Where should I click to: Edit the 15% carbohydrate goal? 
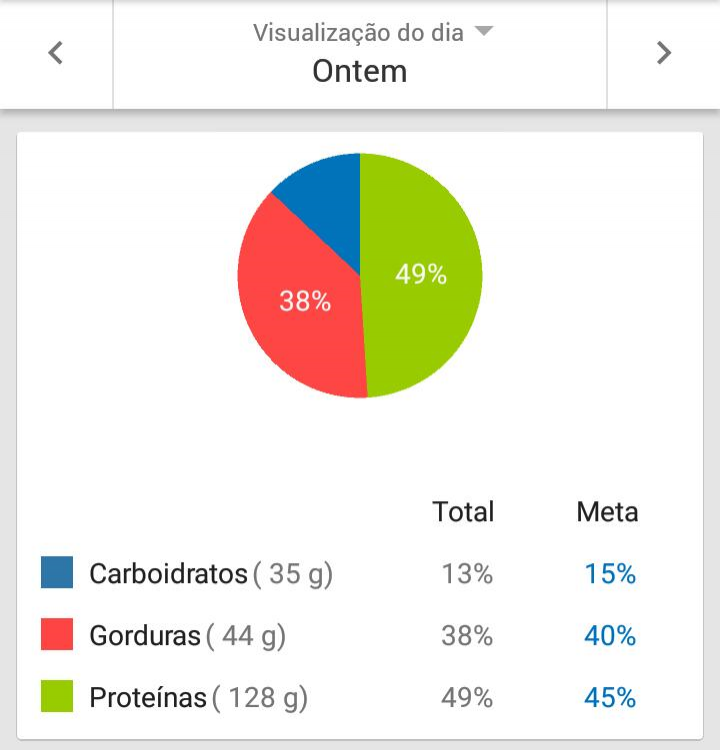(610, 574)
